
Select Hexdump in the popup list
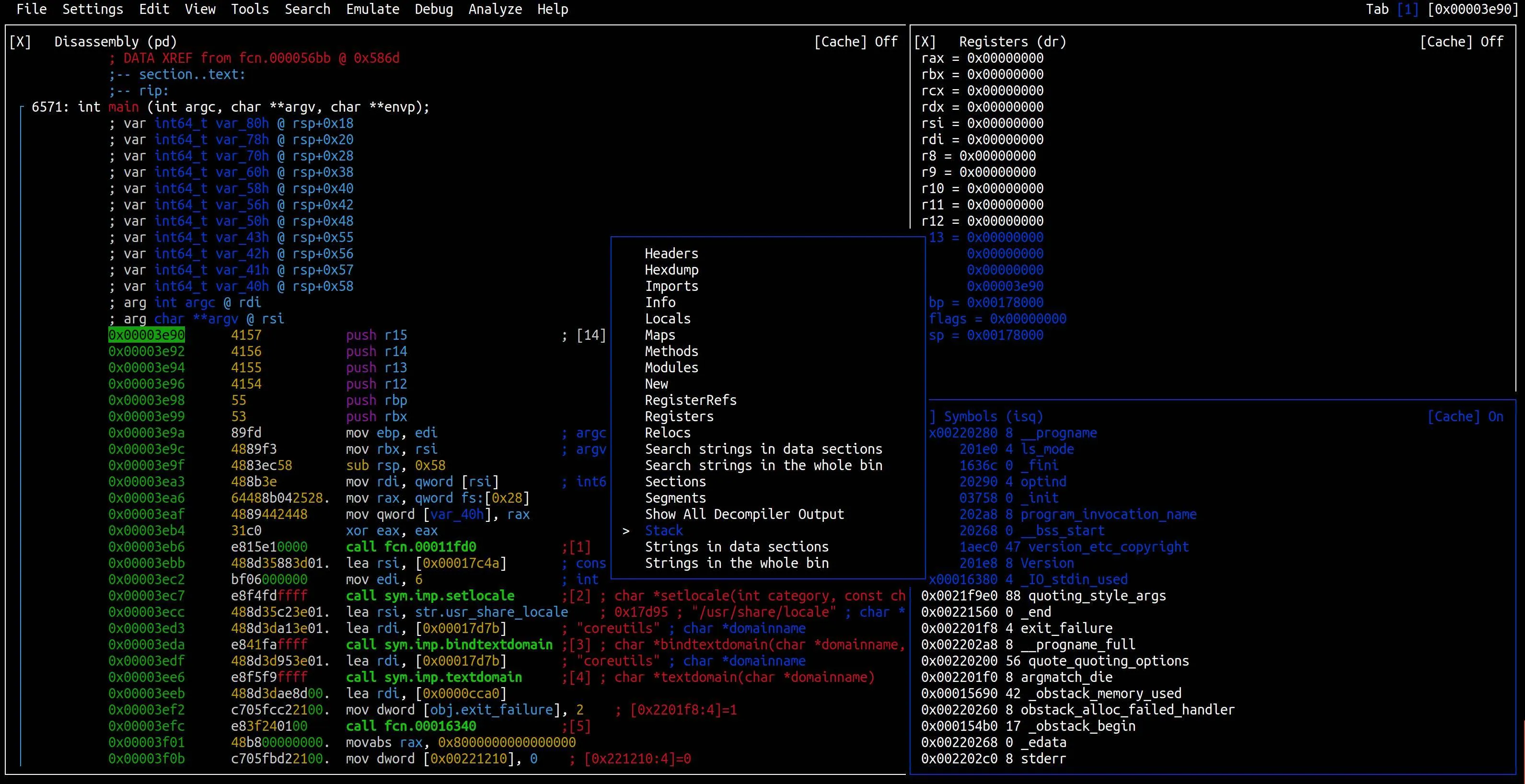[671, 269]
